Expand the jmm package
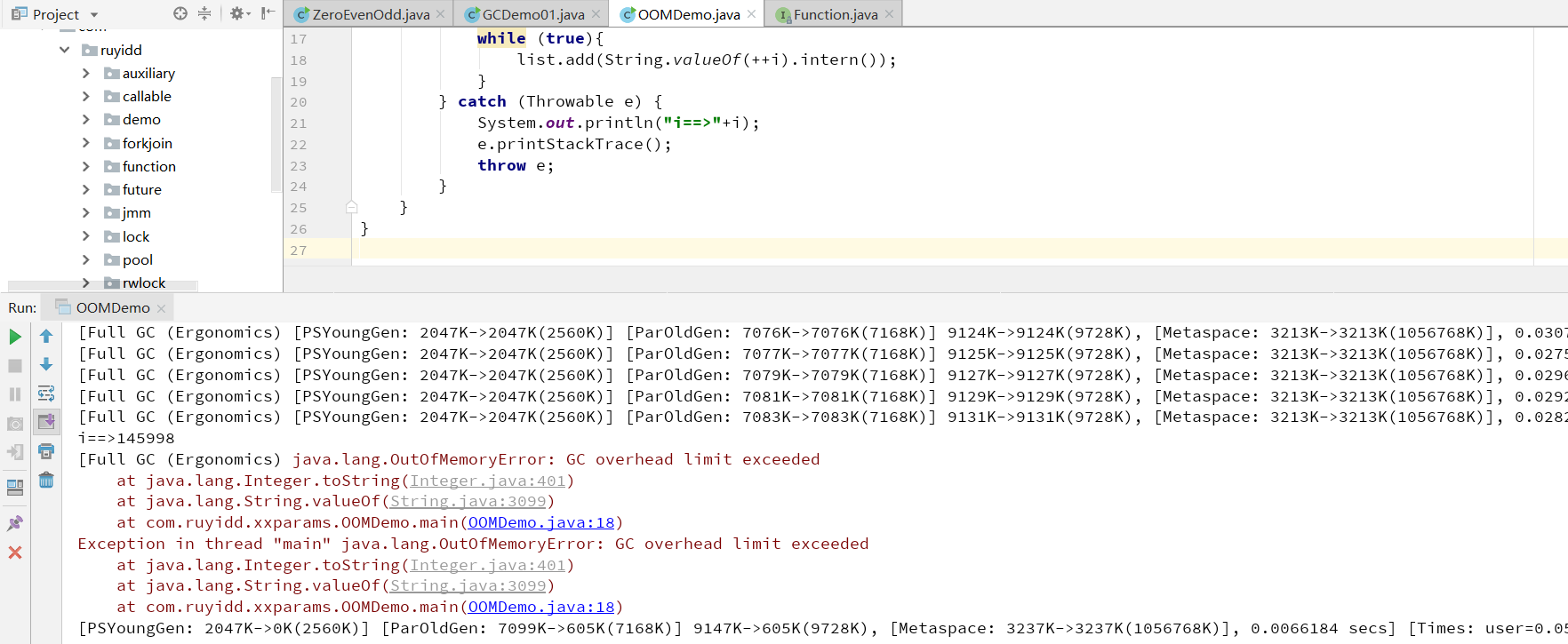Image resolution: width=1568 pixels, height=644 pixels. click(x=85, y=212)
